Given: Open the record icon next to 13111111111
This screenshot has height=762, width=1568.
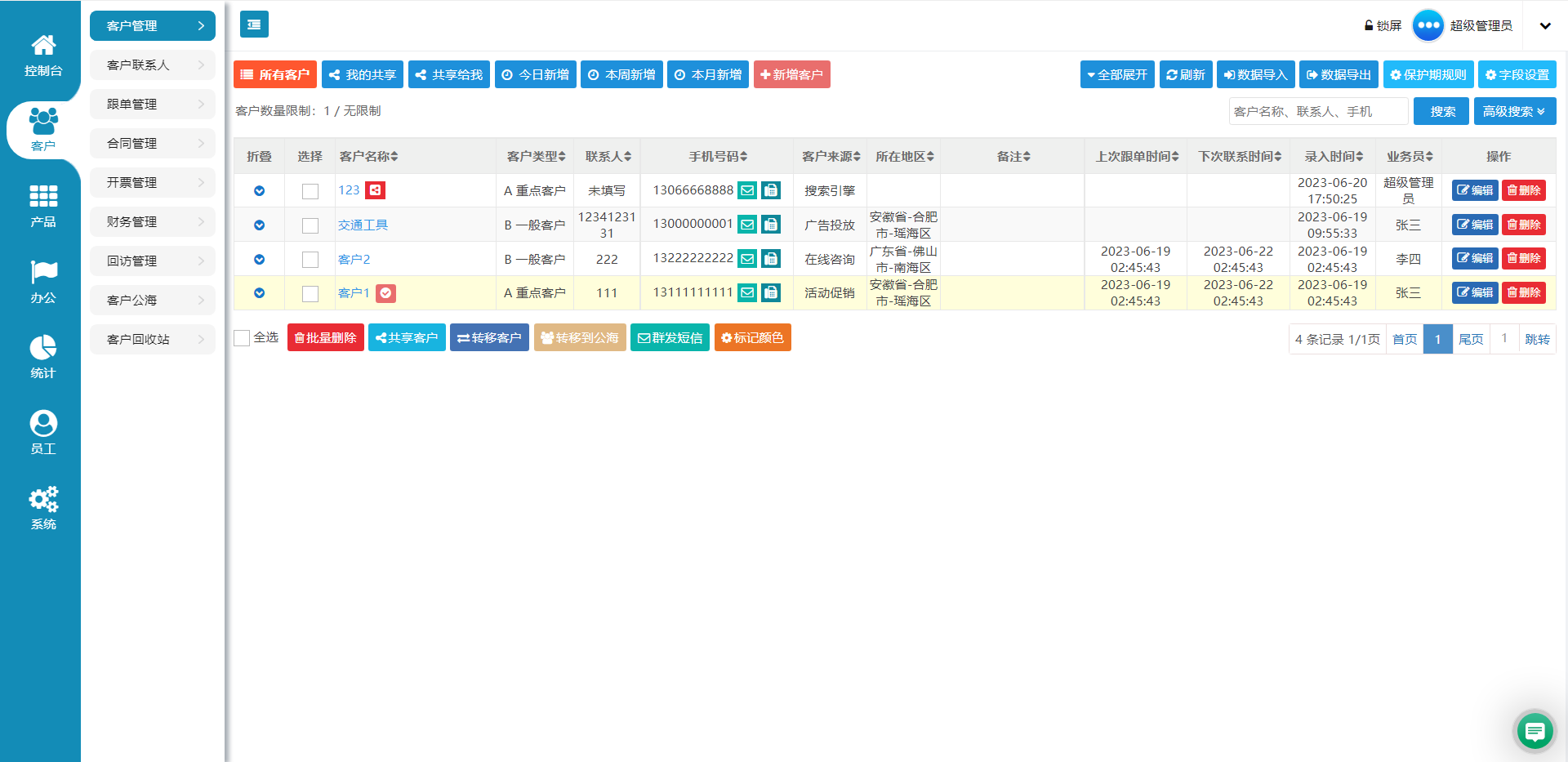Looking at the screenshot, I should [771, 292].
